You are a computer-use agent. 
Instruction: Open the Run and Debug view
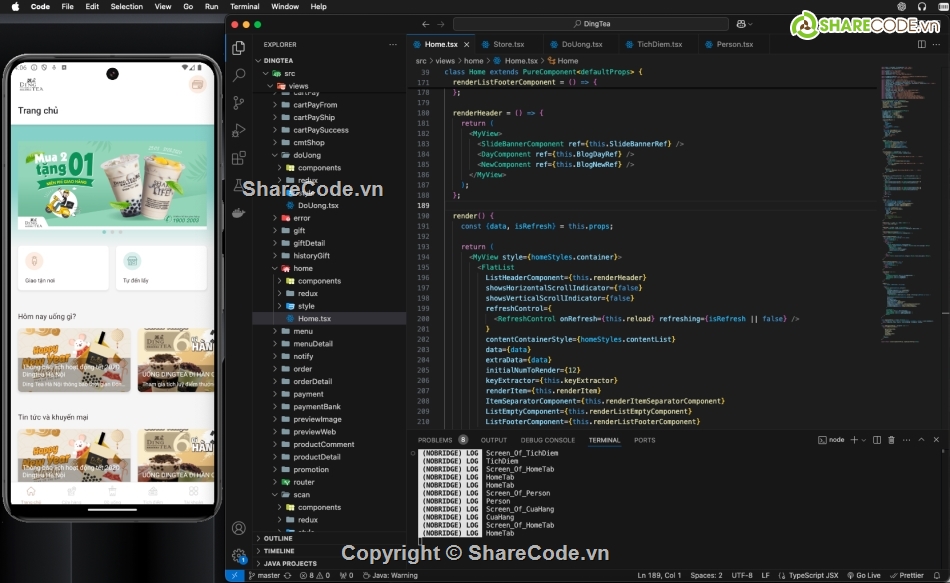coord(239,130)
